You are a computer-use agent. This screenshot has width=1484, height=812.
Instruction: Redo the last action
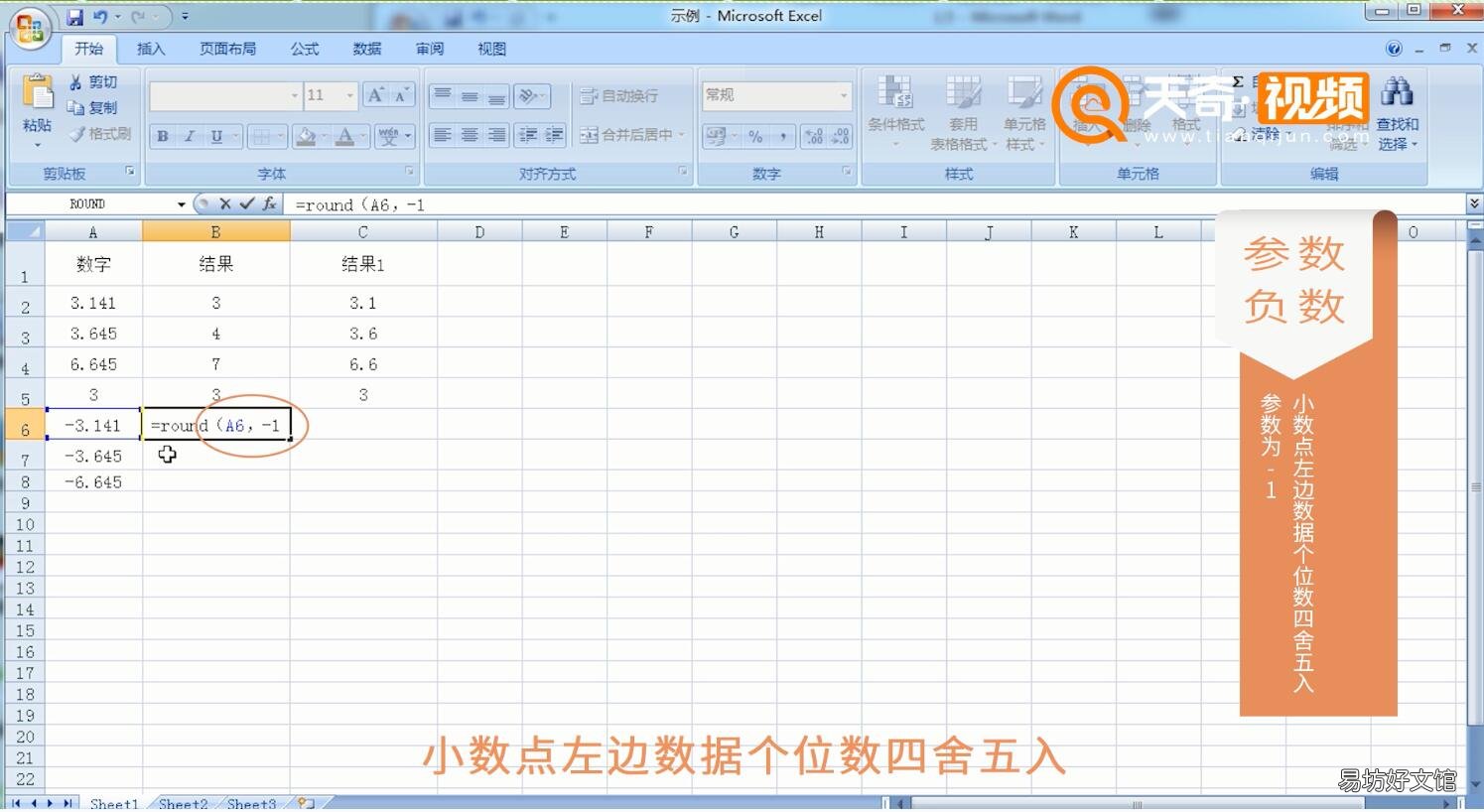[x=139, y=17]
